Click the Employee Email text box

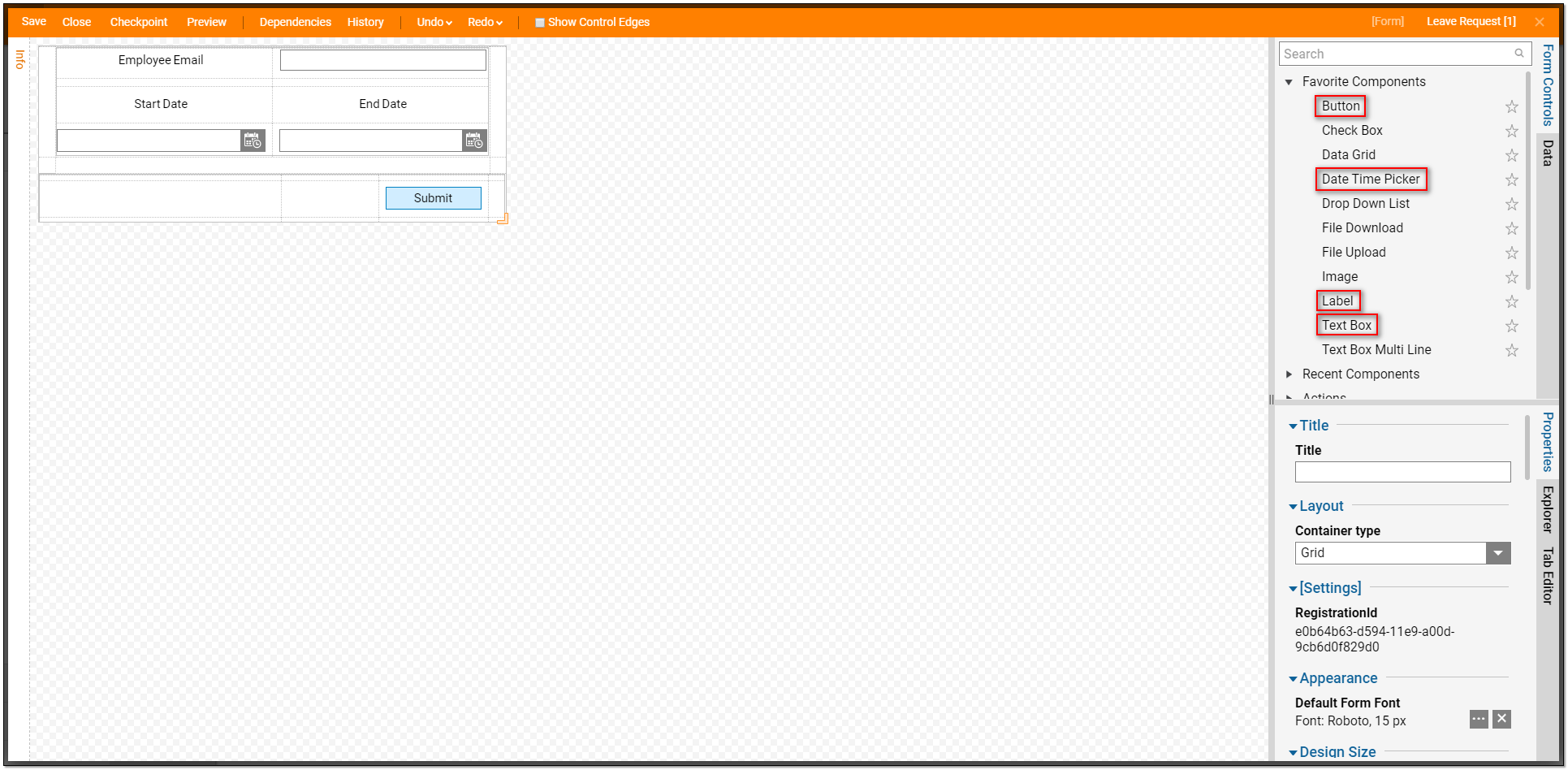[383, 60]
